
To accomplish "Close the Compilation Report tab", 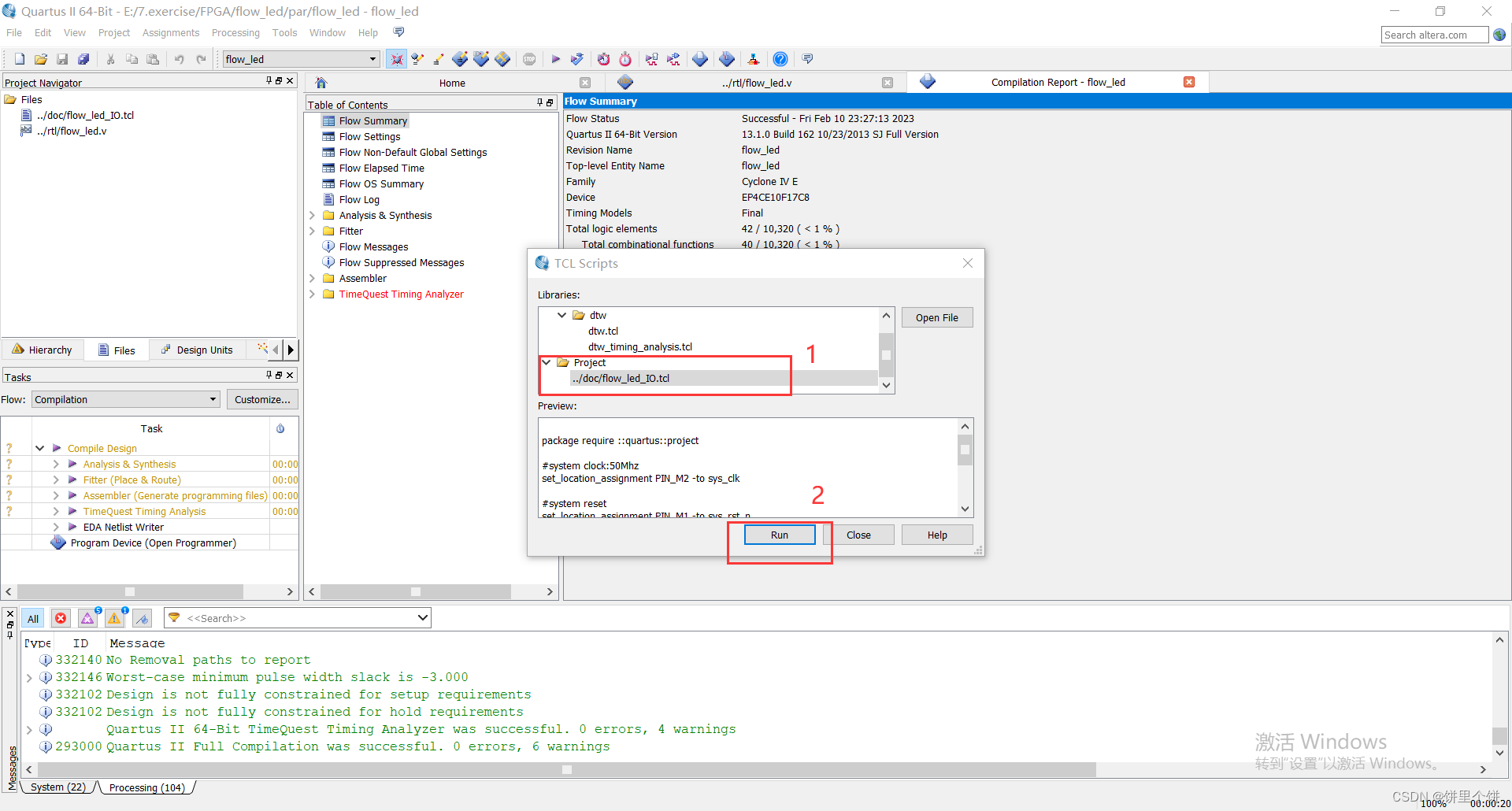I will (1189, 82).
